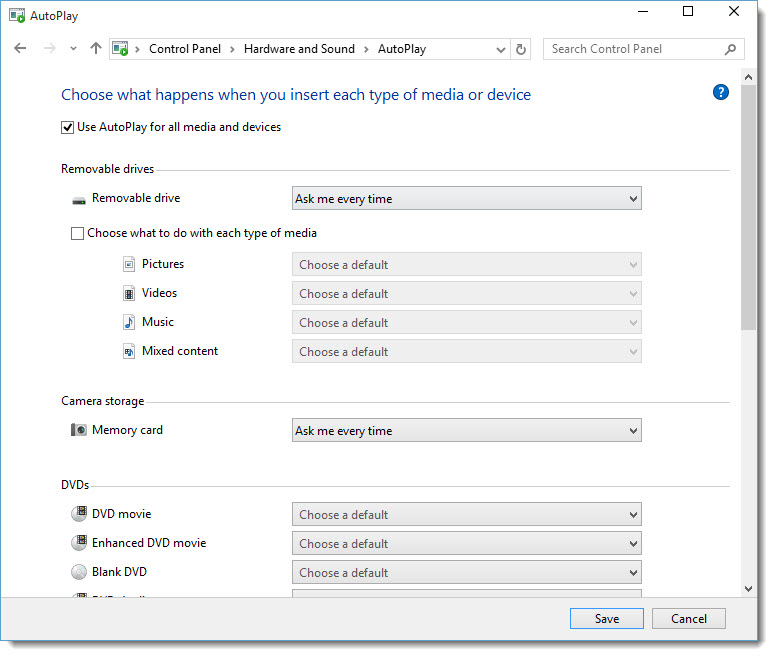Click the AutoPlay icon in address bar

pyautogui.click(x=120, y=49)
